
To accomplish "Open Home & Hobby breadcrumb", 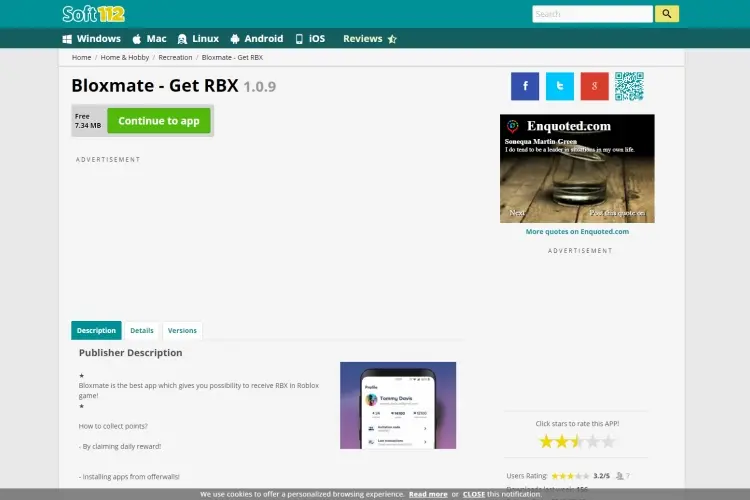I will click(x=125, y=57).
